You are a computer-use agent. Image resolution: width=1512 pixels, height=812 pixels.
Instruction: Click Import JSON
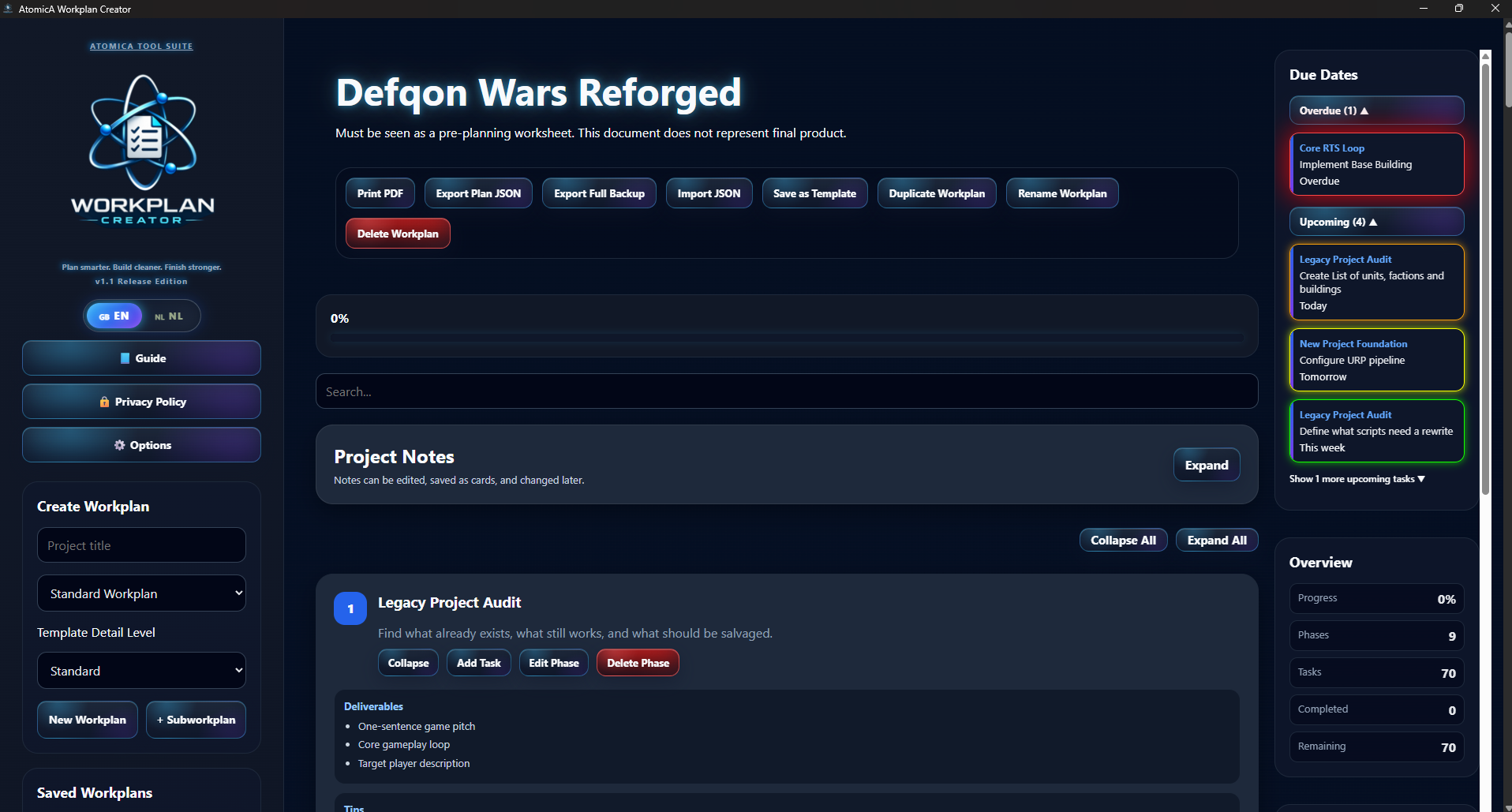[x=709, y=193]
